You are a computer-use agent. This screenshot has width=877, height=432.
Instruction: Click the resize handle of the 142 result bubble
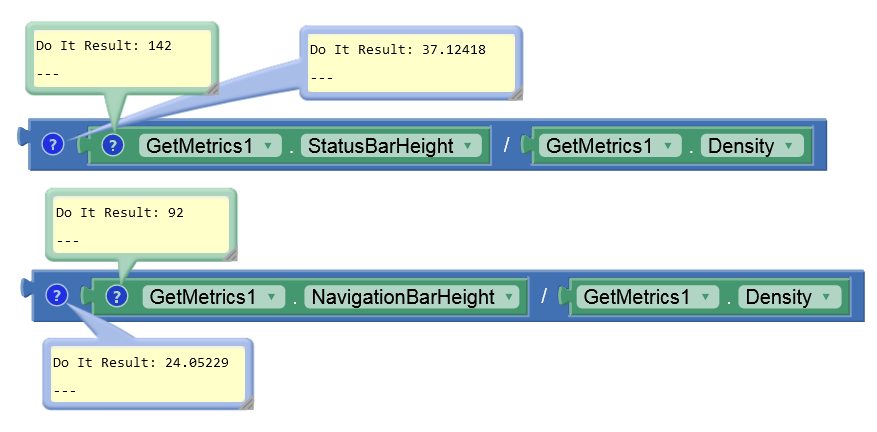point(212,88)
